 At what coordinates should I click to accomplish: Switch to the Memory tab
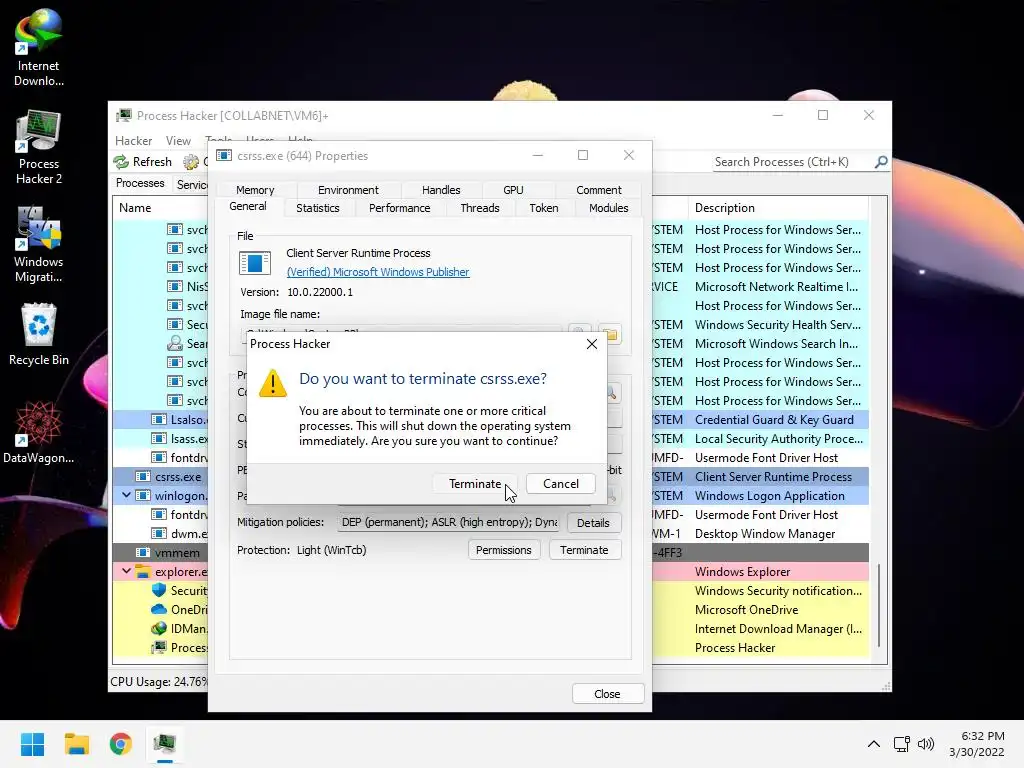click(x=255, y=190)
